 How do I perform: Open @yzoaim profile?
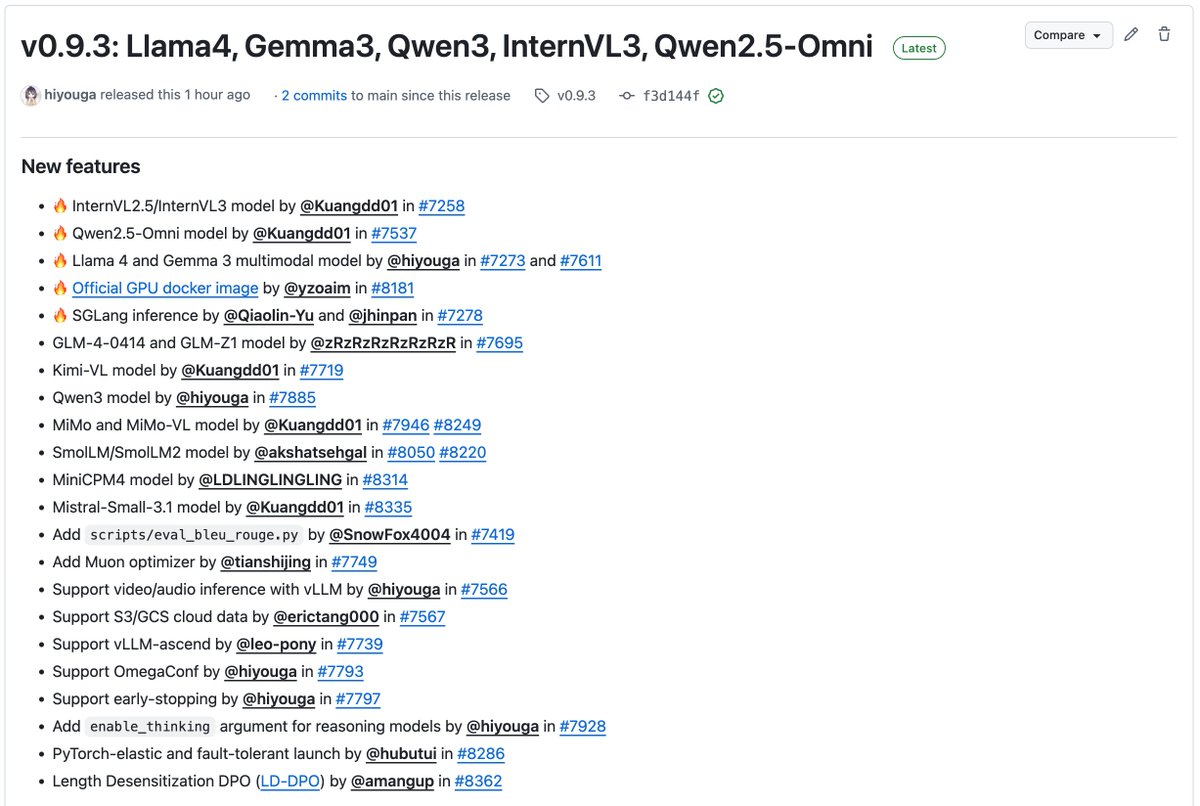pyautogui.click(x=317, y=288)
